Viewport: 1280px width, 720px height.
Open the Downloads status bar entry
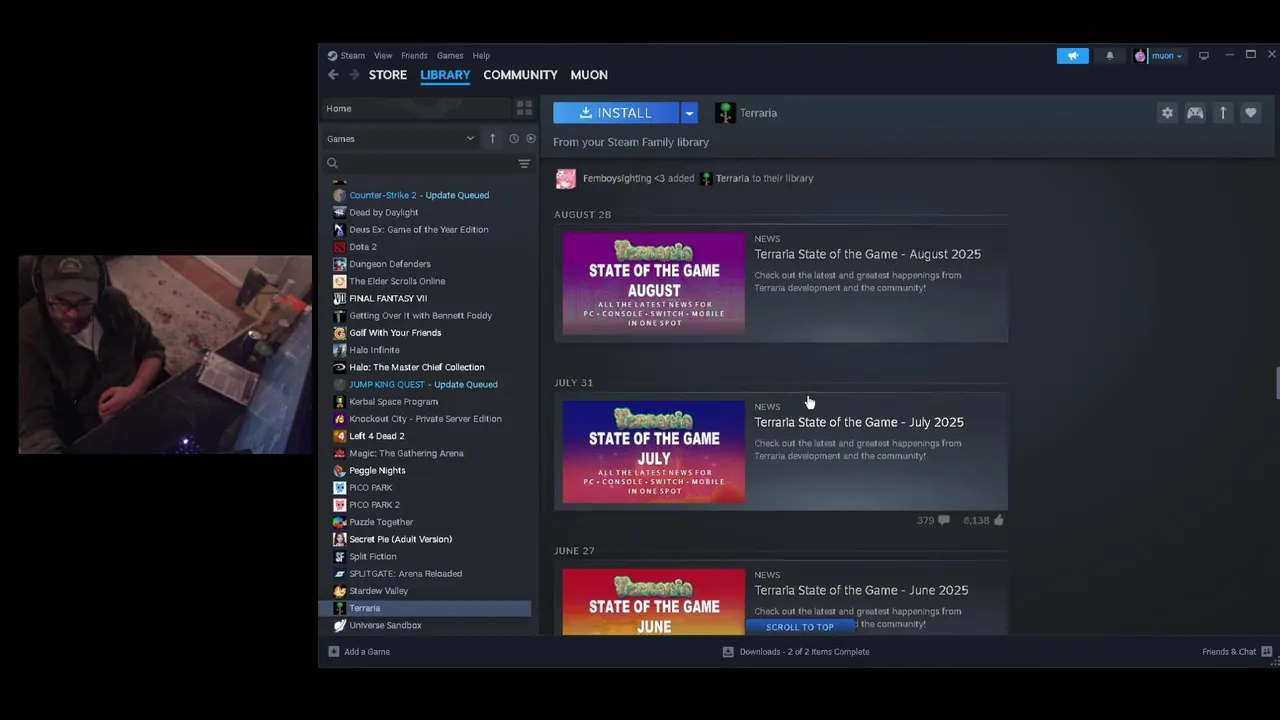(x=796, y=652)
